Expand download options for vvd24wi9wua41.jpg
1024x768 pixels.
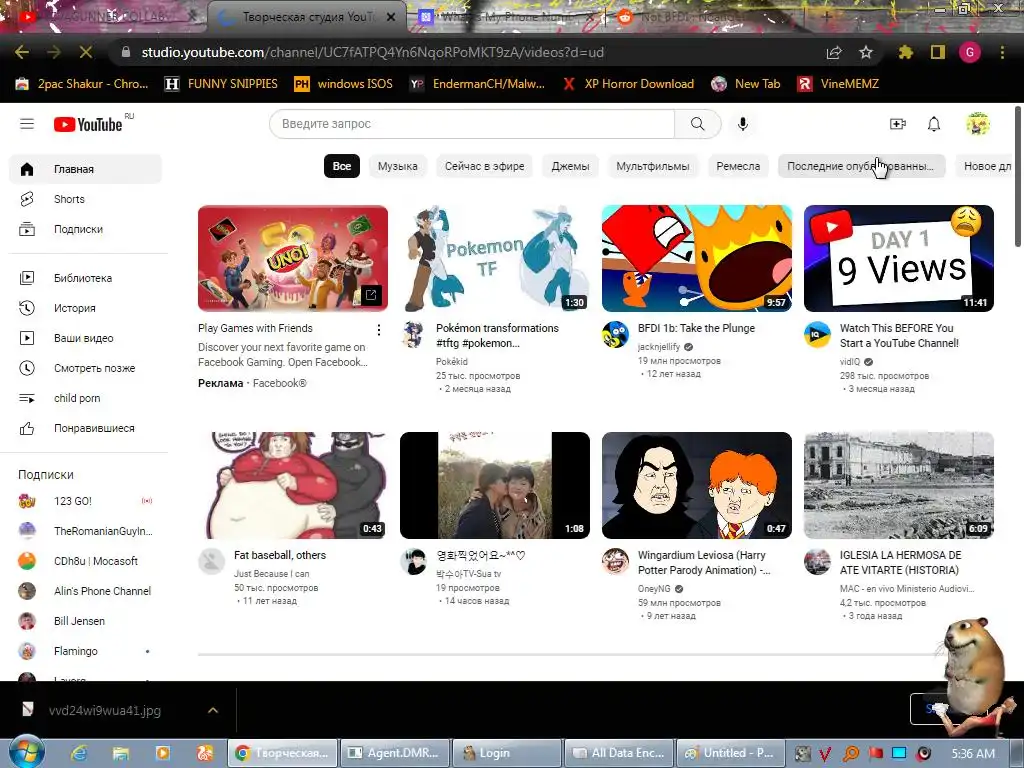tap(213, 710)
